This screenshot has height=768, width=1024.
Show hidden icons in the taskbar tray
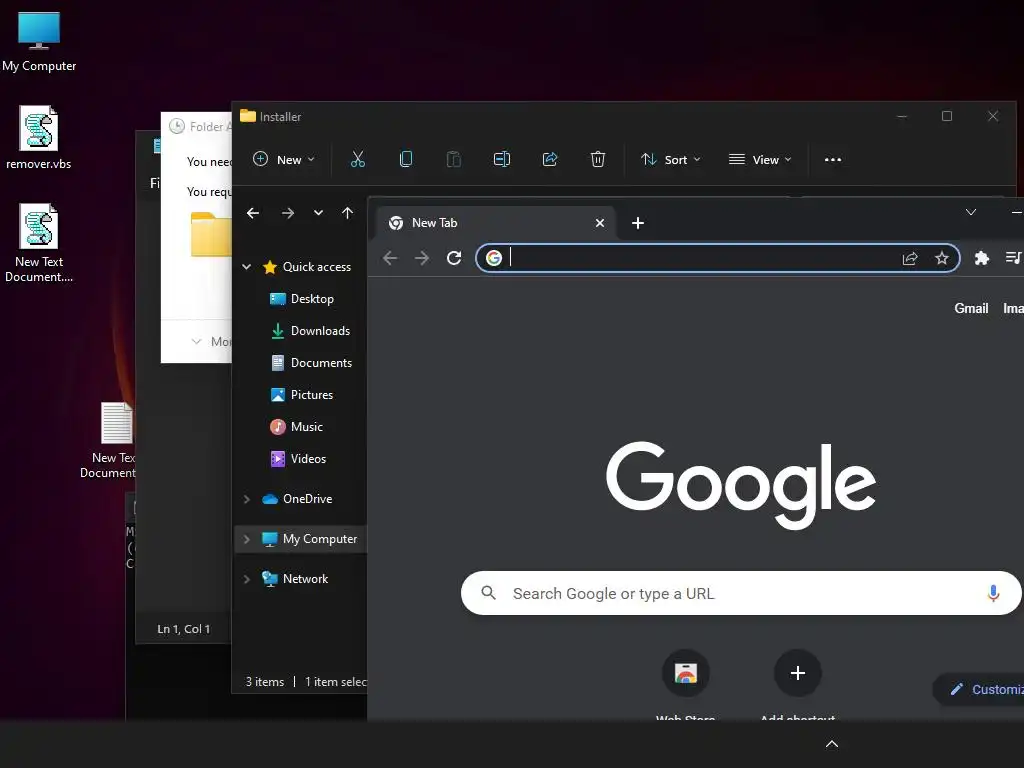(832, 744)
